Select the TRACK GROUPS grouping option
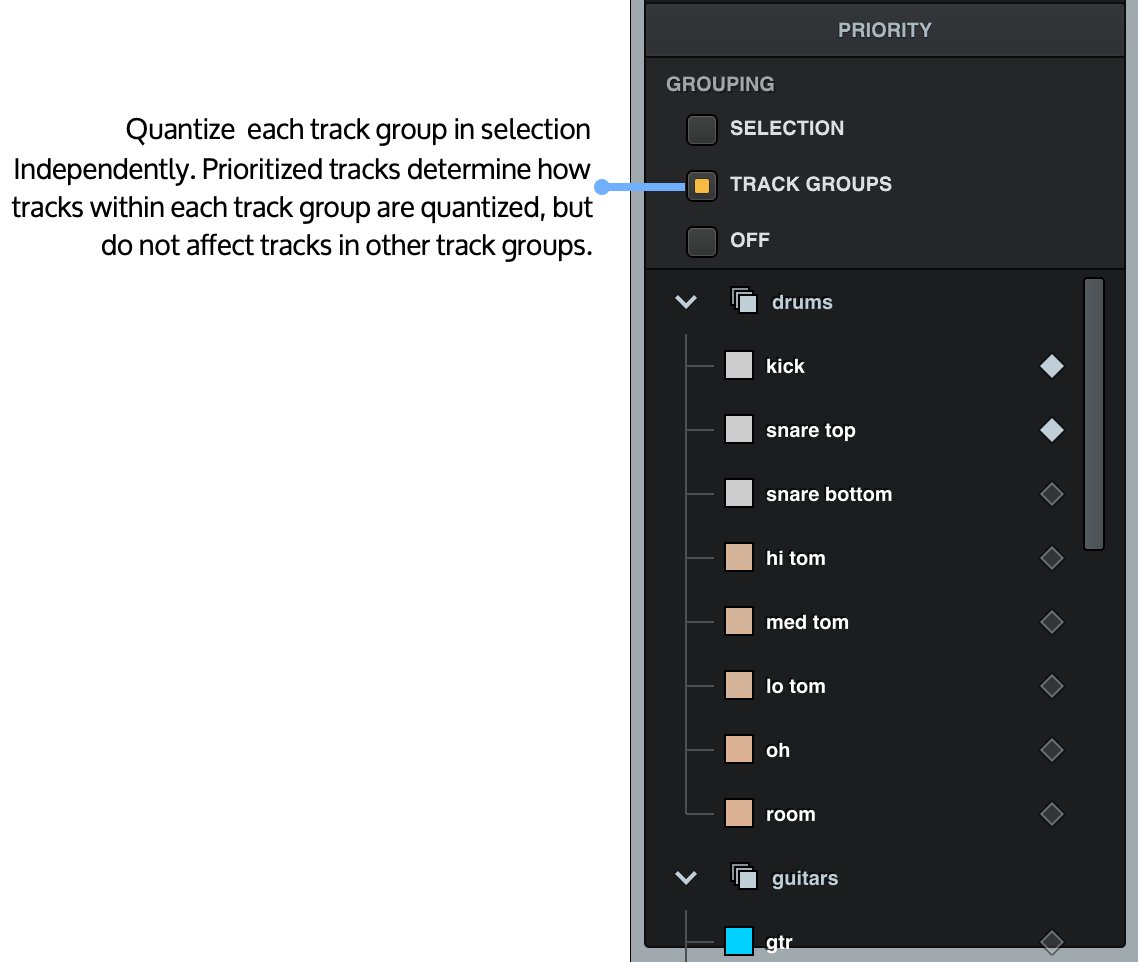The image size is (1138, 962). [702, 185]
